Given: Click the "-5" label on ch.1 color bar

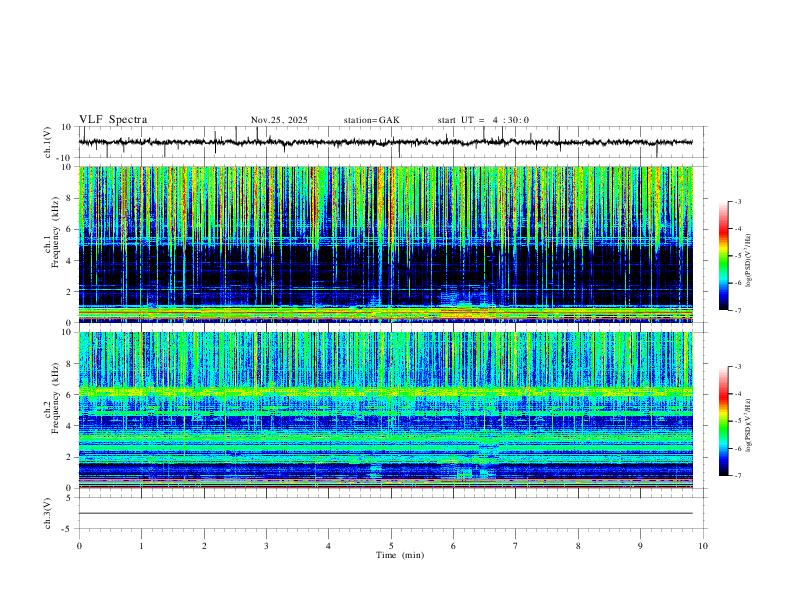Looking at the screenshot, I should click(x=738, y=256).
